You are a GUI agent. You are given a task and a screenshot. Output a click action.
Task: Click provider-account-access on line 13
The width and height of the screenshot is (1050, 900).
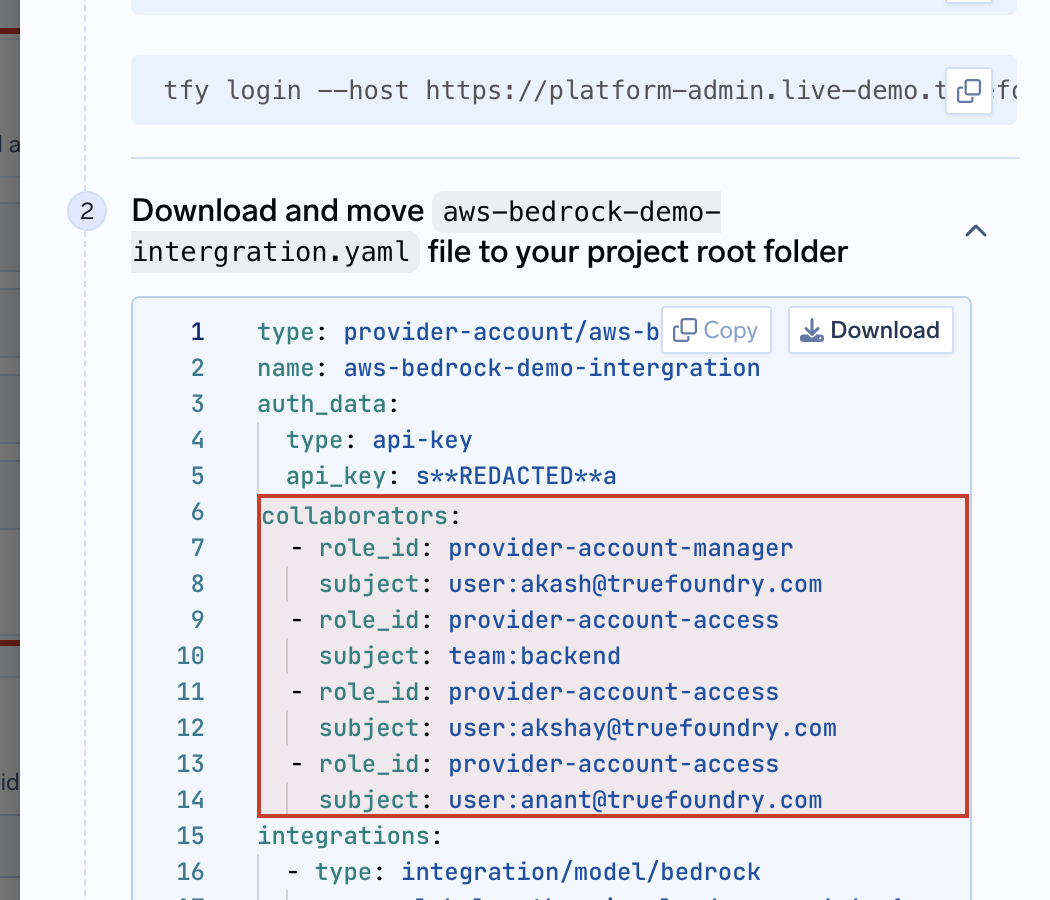click(613, 764)
